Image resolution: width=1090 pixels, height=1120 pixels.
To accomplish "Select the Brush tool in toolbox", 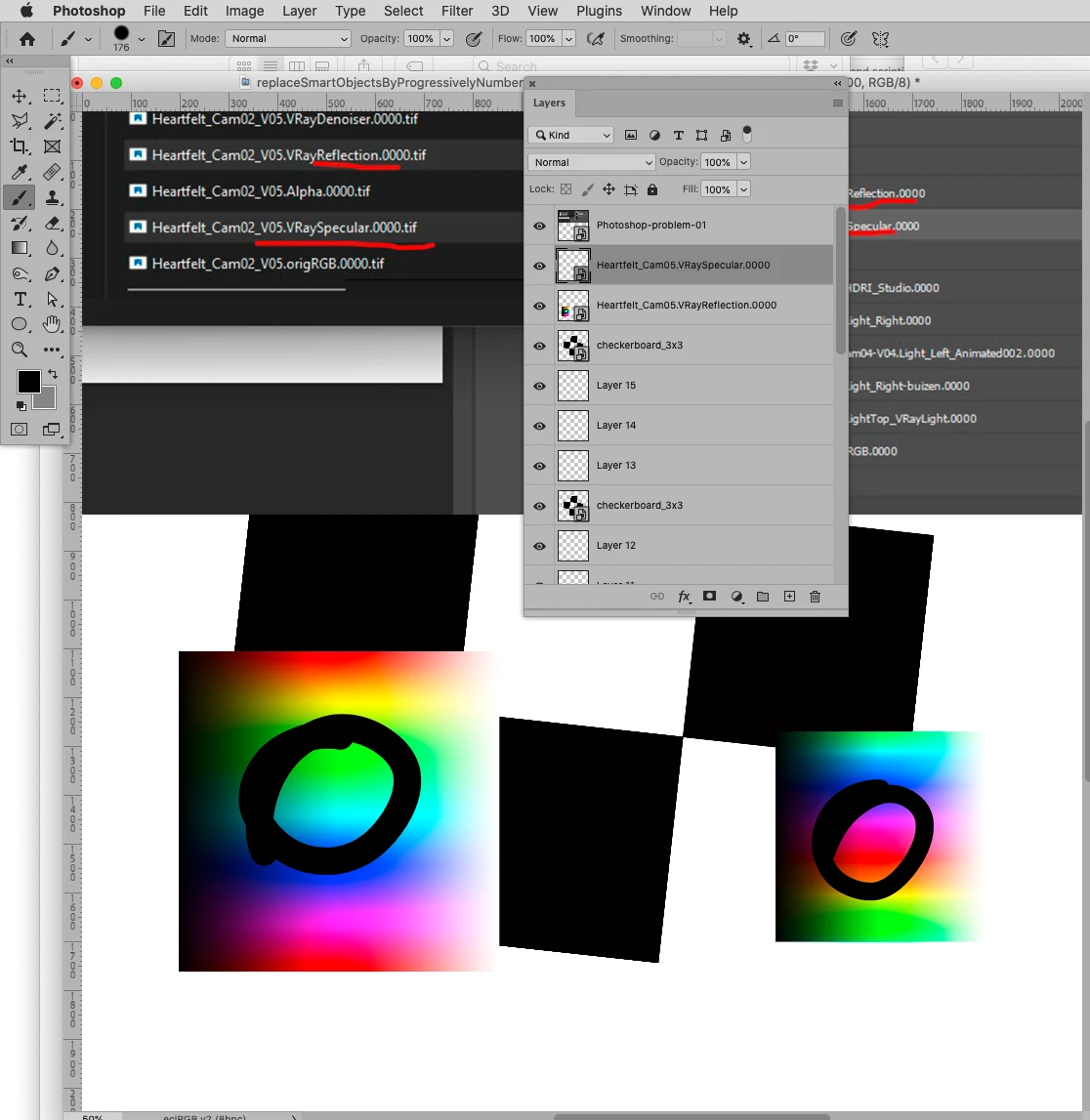I will pos(20,198).
